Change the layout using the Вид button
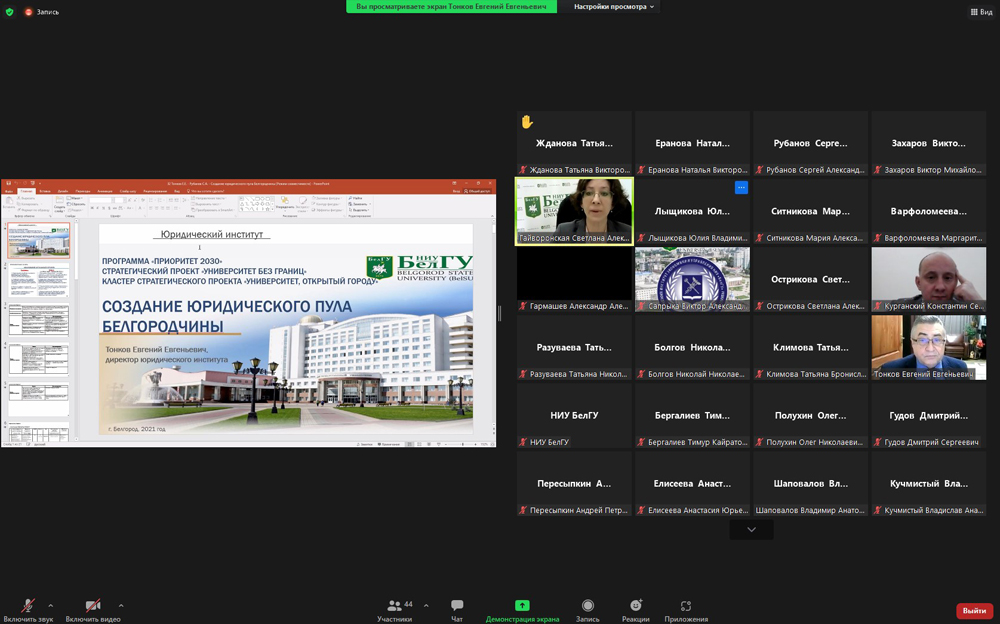This screenshot has width=1000, height=624. point(981,12)
